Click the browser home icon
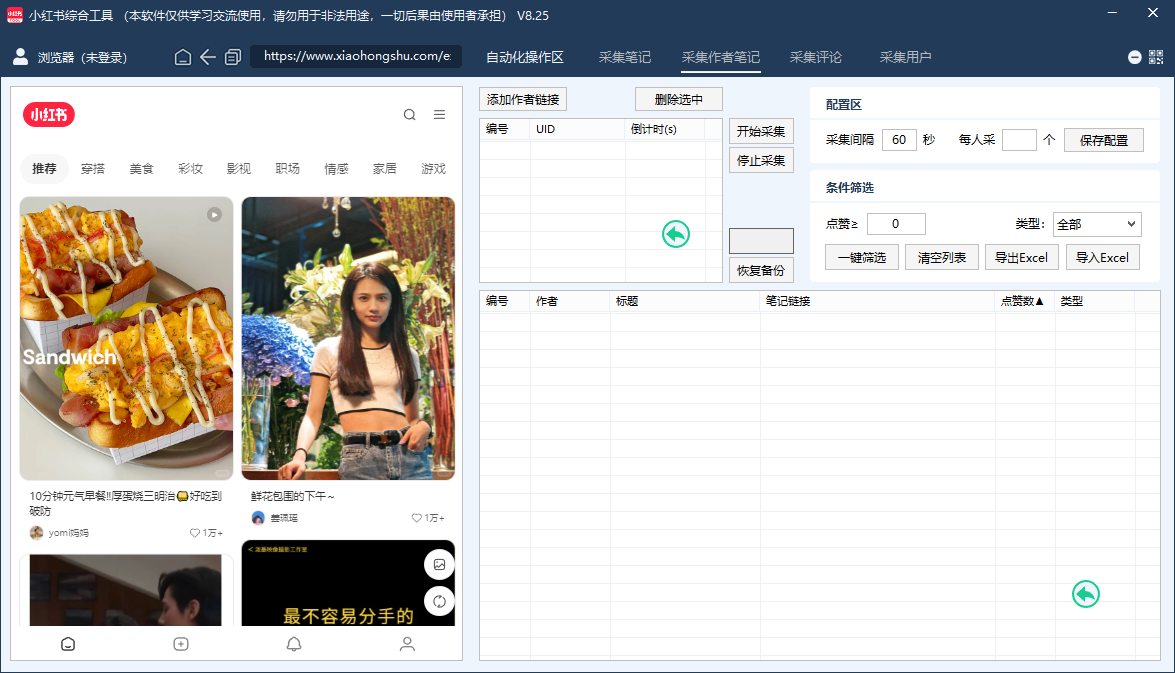Image resolution: width=1175 pixels, height=673 pixels. pos(182,57)
